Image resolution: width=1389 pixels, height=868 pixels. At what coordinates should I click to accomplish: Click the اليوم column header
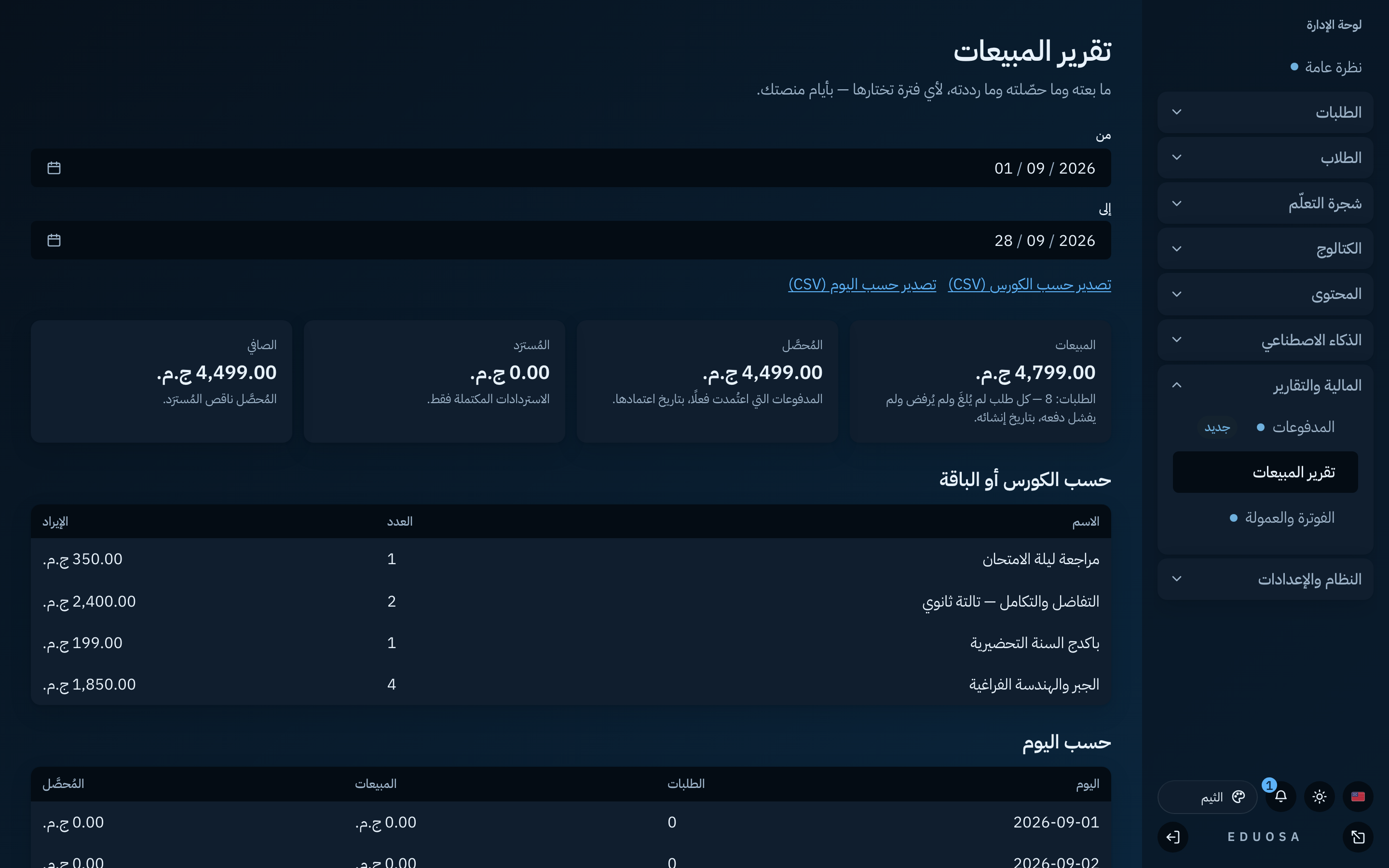[1088, 784]
